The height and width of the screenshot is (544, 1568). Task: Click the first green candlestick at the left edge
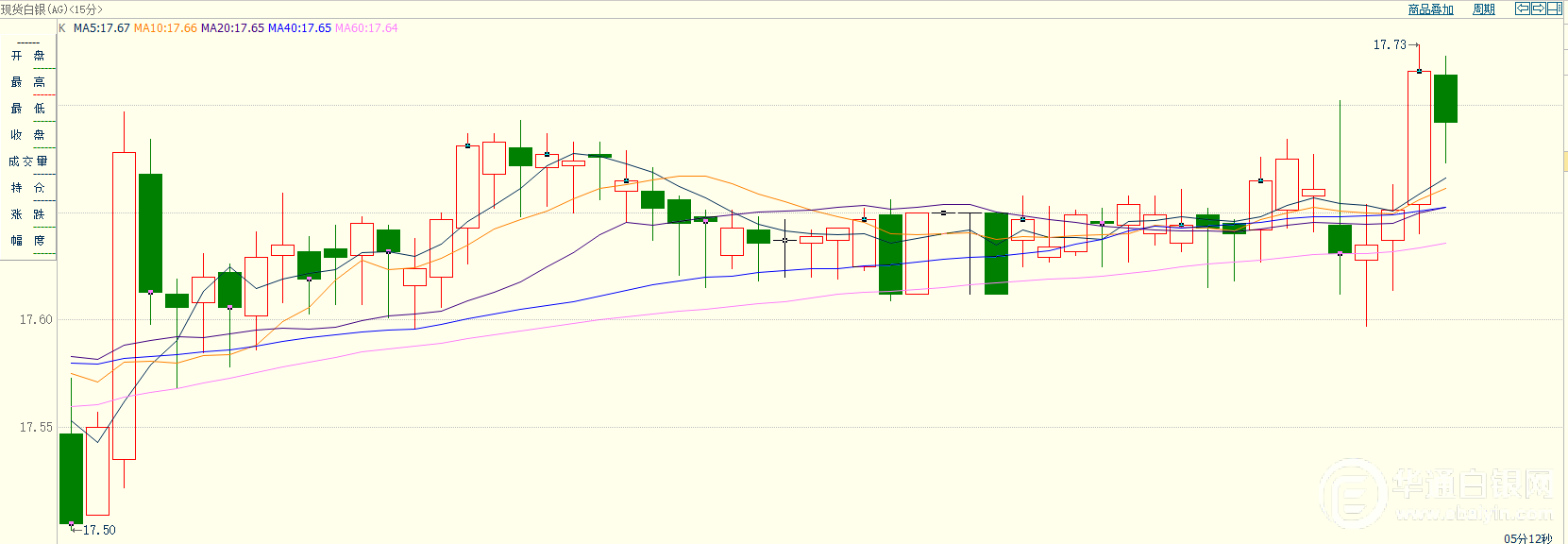click(71, 478)
